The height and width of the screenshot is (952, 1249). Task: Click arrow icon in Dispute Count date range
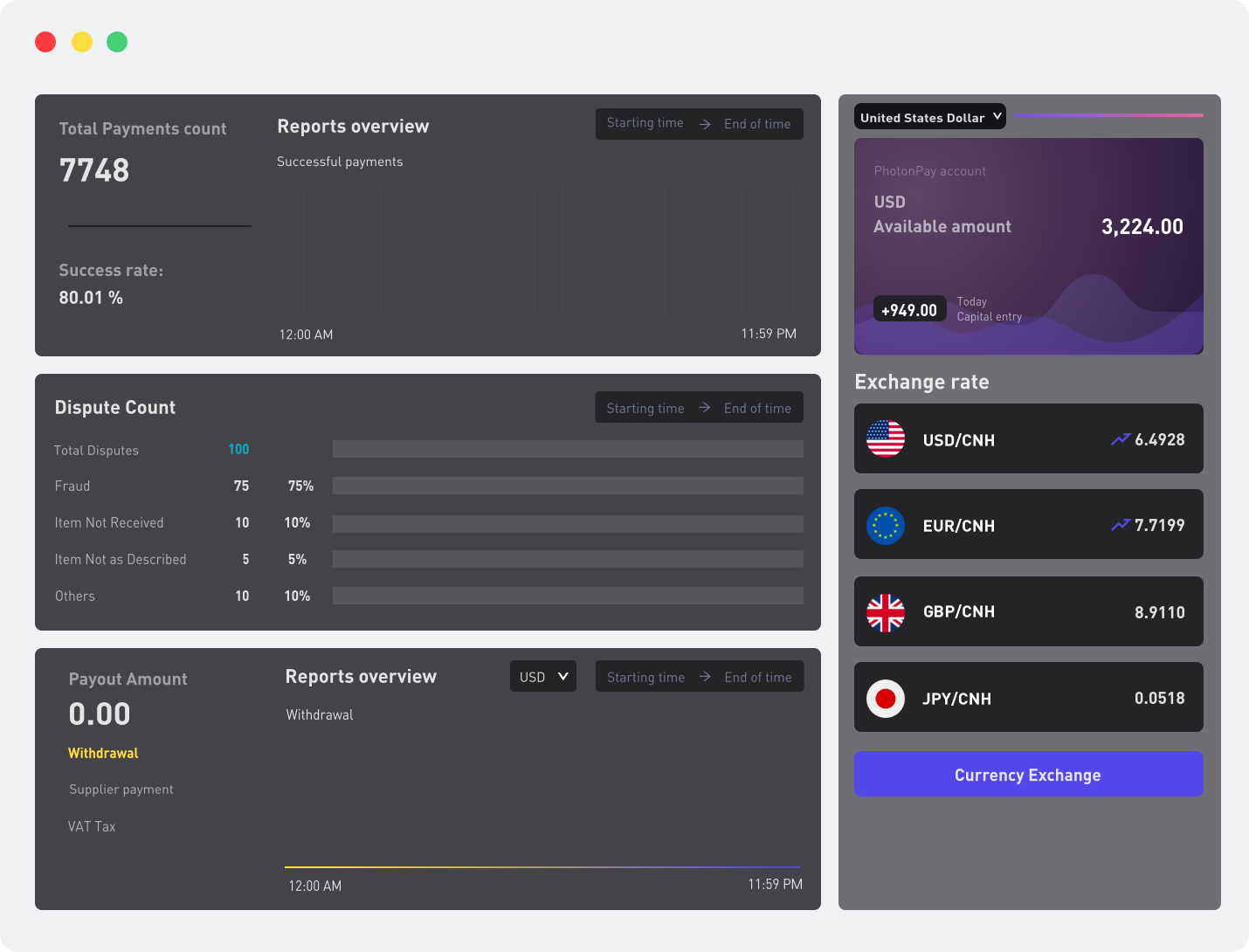[x=705, y=408]
